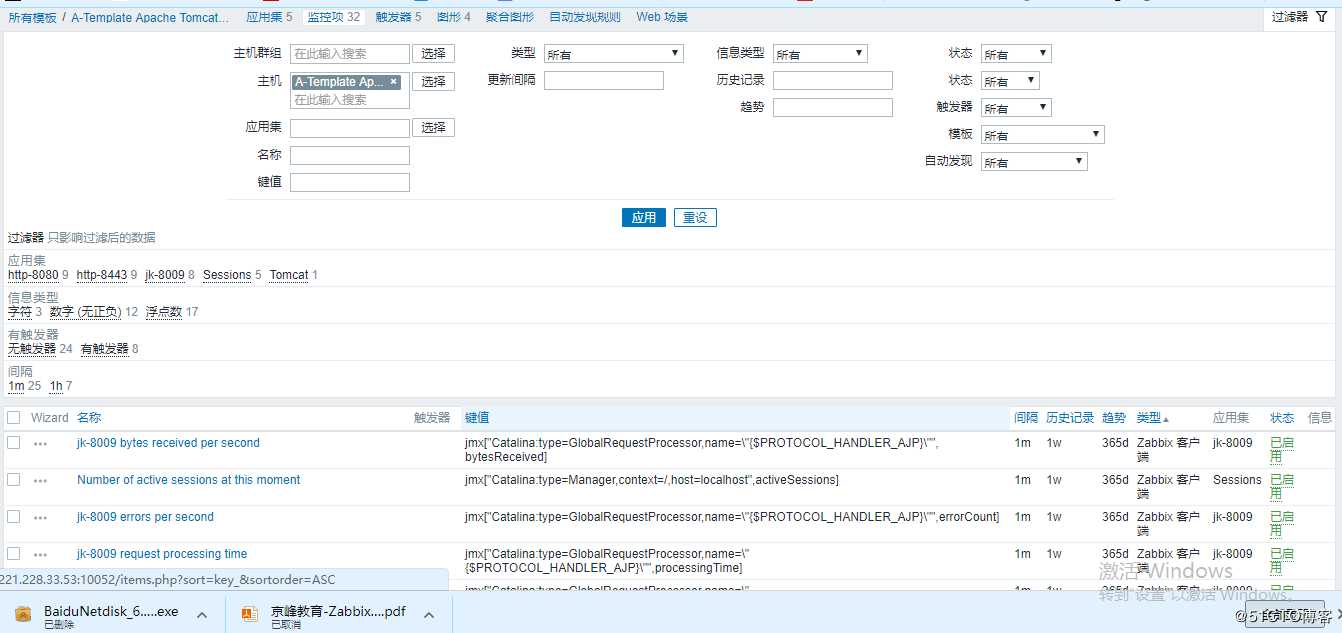The width and height of the screenshot is (1342, 633).
Task: Click the 京峰教育-Zabbix pdf download file icon
Action: (x=250, y=613)
